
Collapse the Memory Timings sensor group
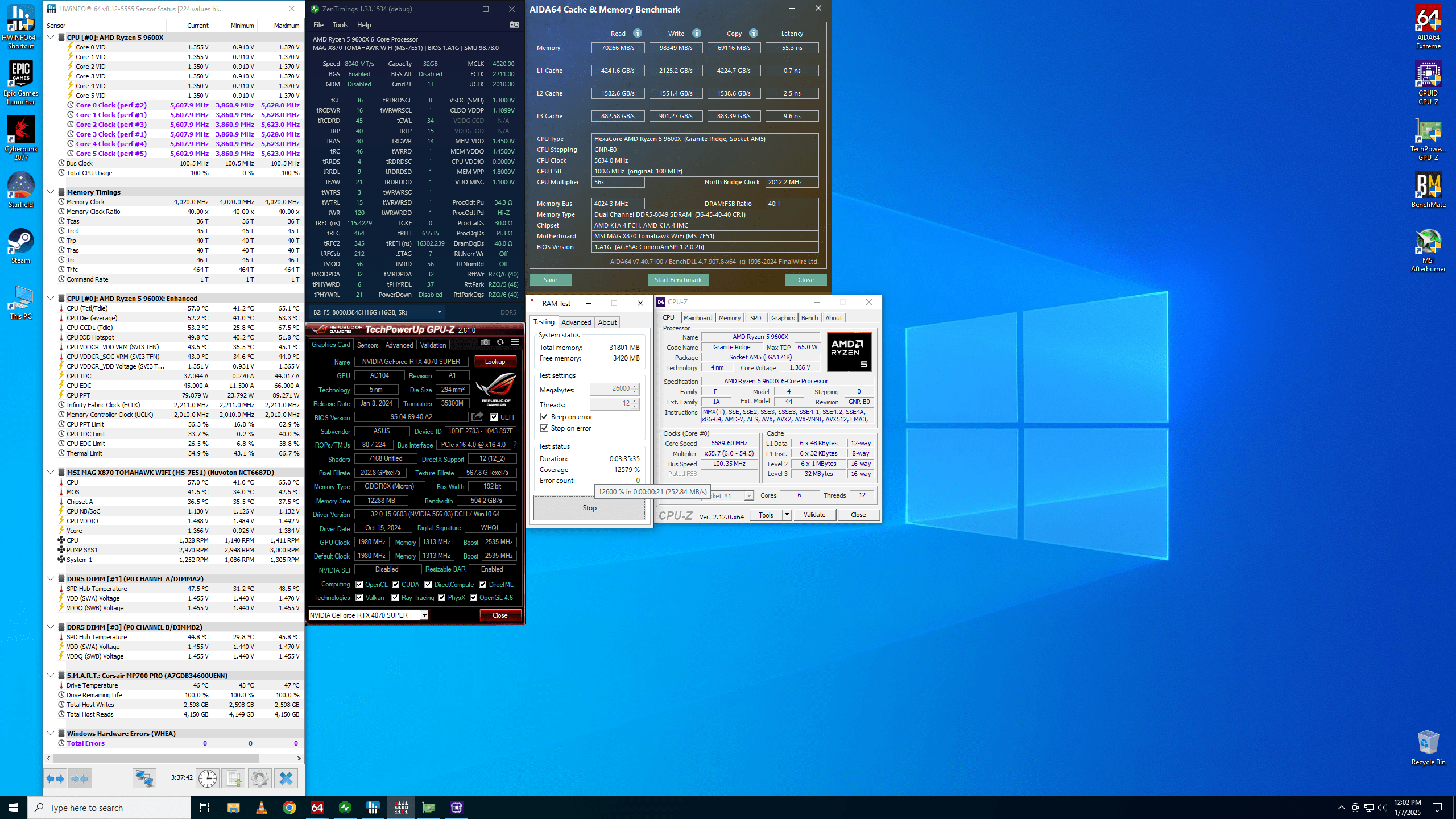pos(51,192)
